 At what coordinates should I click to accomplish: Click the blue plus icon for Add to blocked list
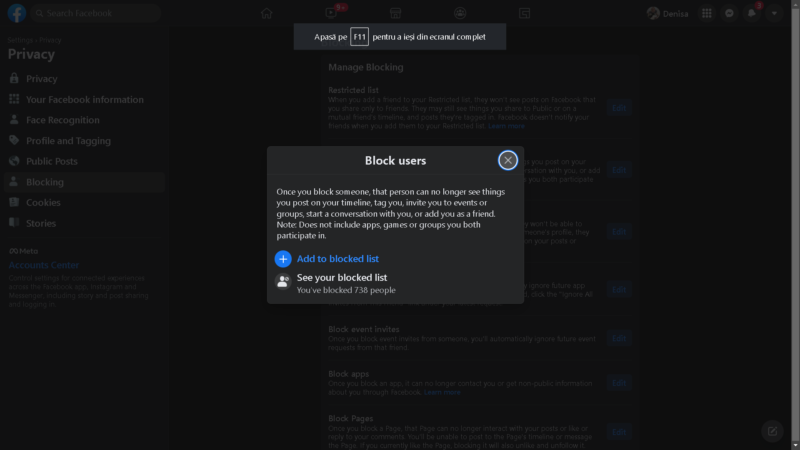[x=283, y=259]
